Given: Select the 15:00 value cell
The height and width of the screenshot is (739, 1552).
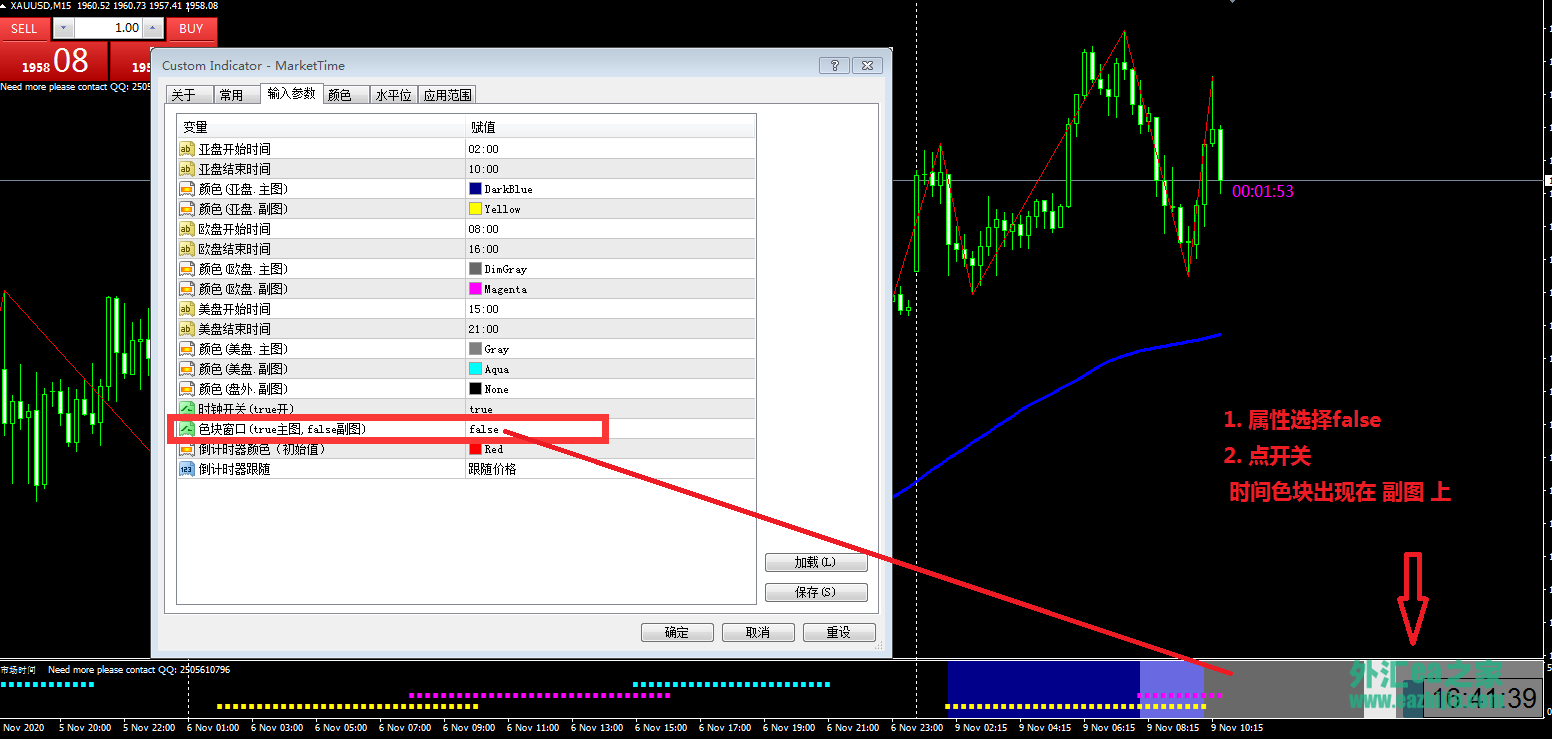Looking at the screenshot, I should 610,309.
